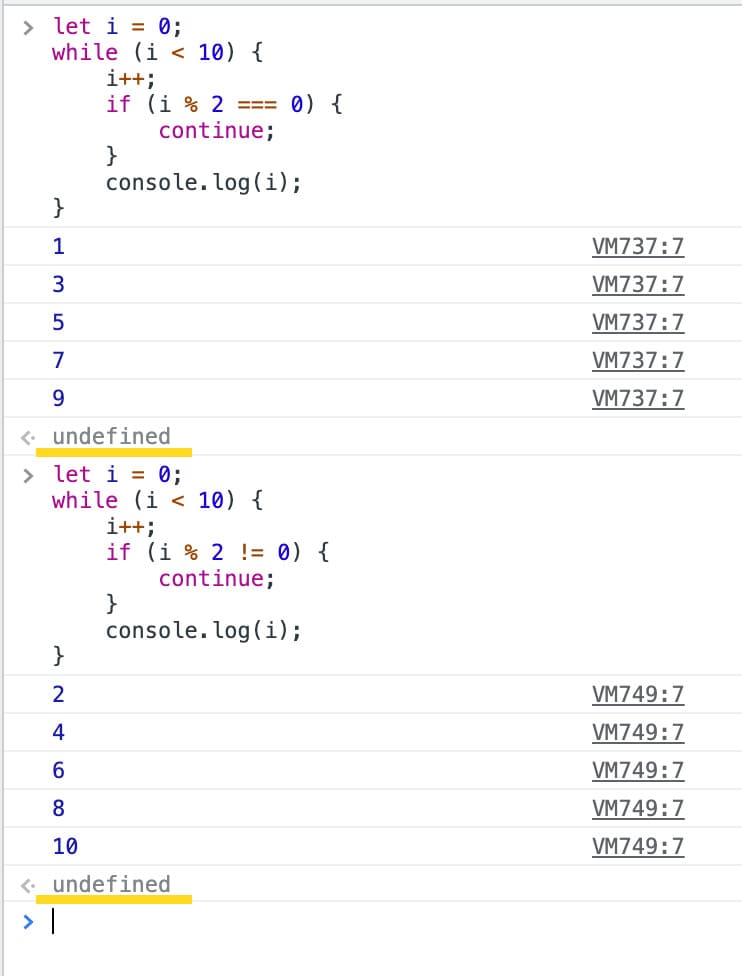
Task: Click 'console.log(i);' in the first code block
Action: click(x=204, y=183)
